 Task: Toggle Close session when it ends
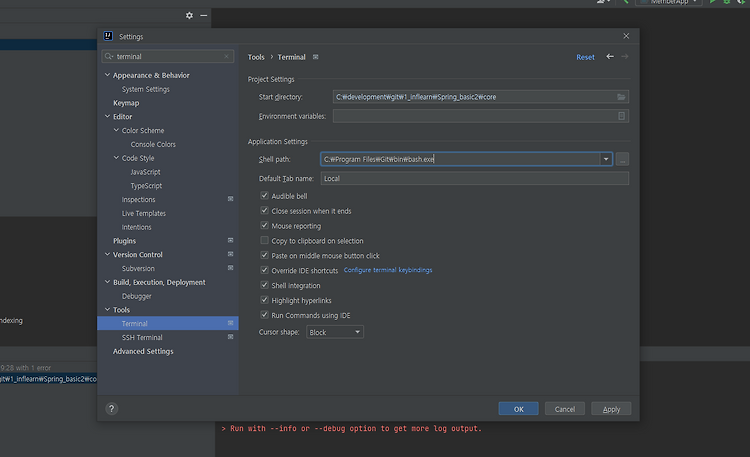point(265,211)
